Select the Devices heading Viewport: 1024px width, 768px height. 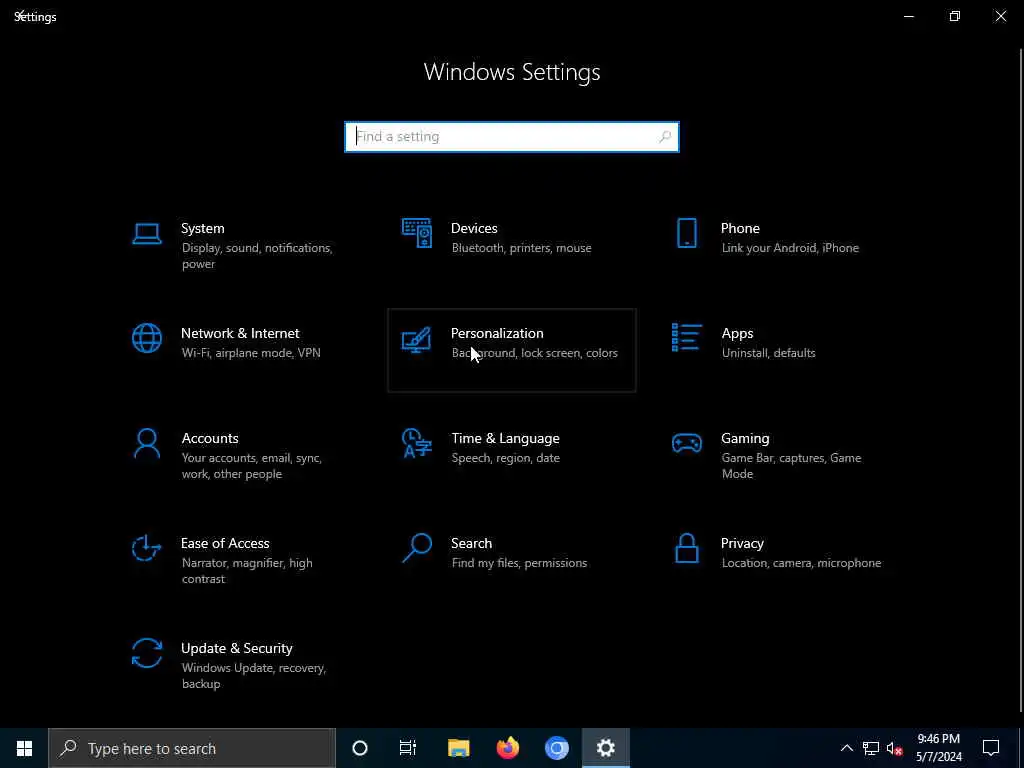(474, 228)
